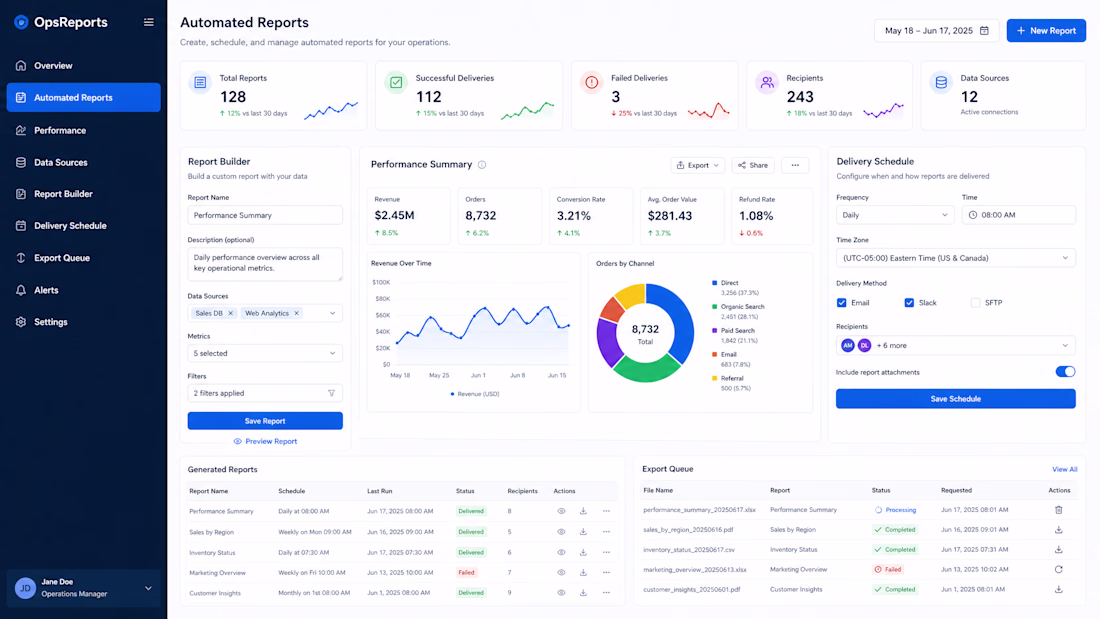Click View All in Export Queue

pos(1064,470)
